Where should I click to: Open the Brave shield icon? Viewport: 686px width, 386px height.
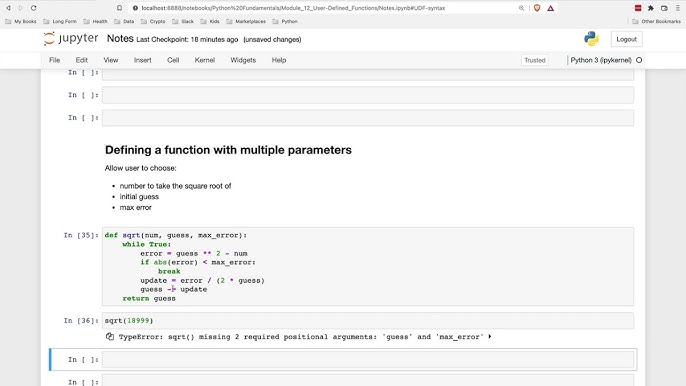point(537,8)
